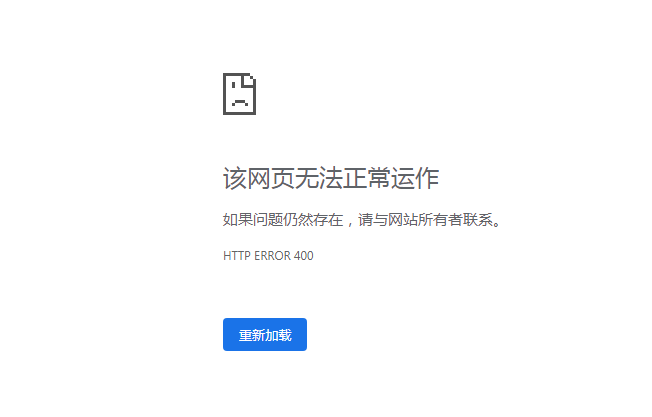Click the 加载 characters on the blue button

coord(278,335)
